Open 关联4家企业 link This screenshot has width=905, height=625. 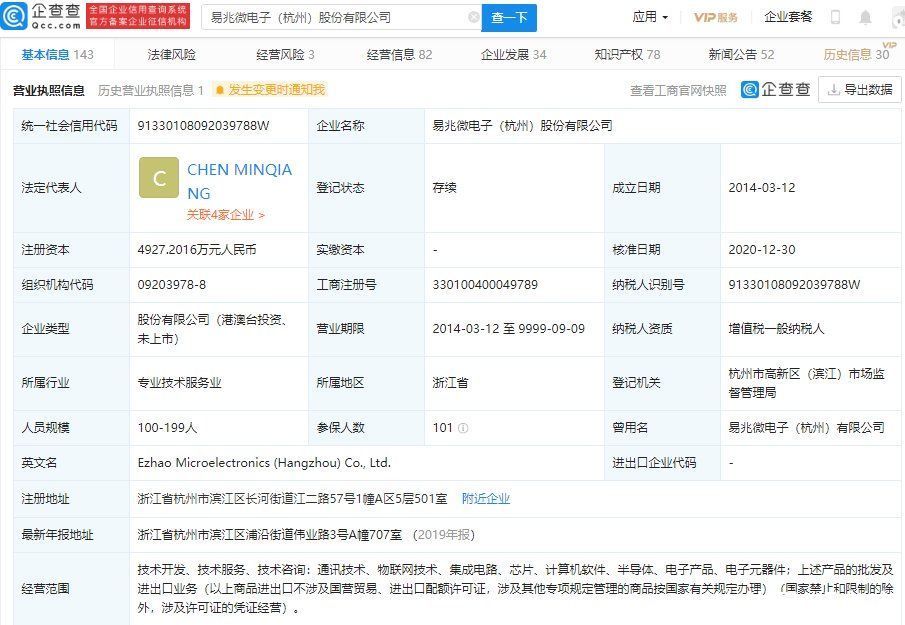tap(226, 215)
